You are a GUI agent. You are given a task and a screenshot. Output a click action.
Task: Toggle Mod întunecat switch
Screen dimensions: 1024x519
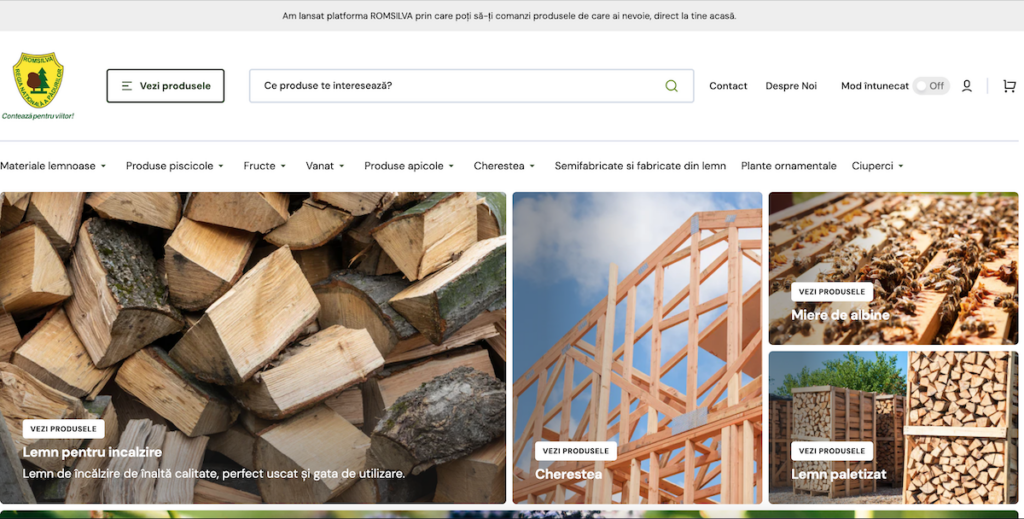[x=931, y=86]
